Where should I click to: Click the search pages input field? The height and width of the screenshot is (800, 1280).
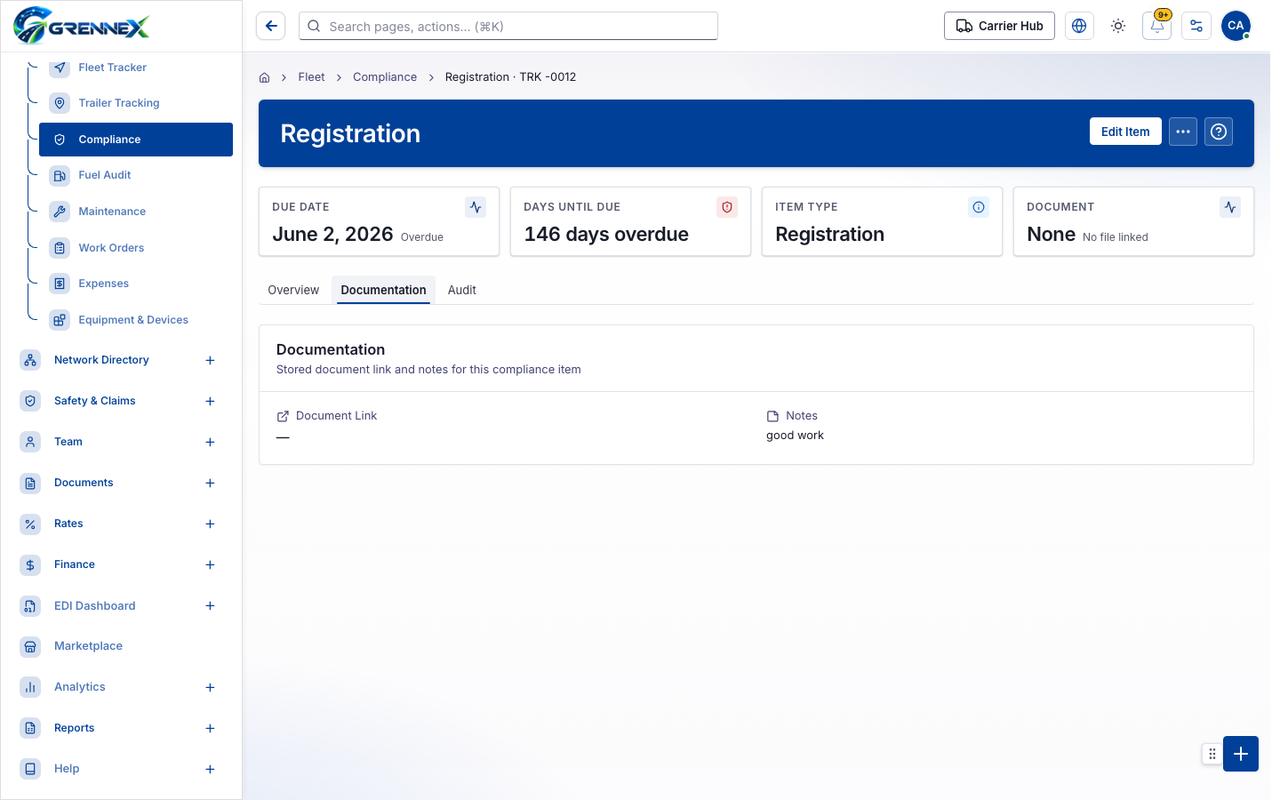[x=508, y=26]
